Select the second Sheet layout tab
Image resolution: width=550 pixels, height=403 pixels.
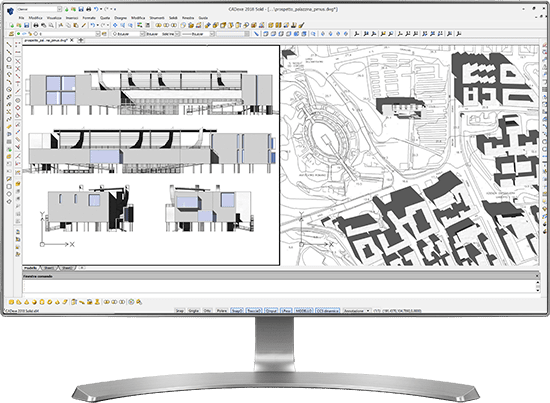(x=66, y=268)
